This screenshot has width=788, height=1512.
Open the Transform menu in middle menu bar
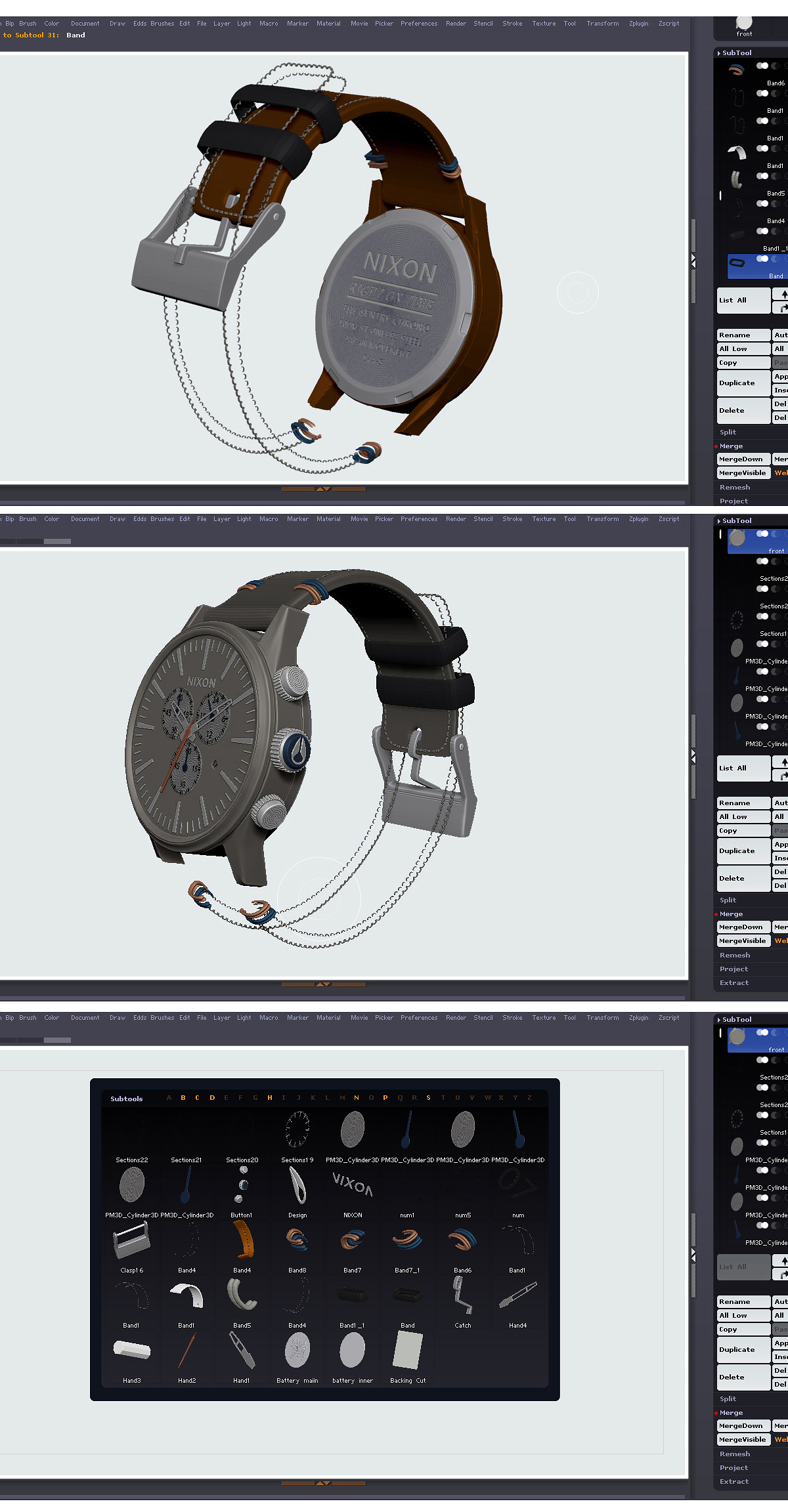click(x=602, y=518)
